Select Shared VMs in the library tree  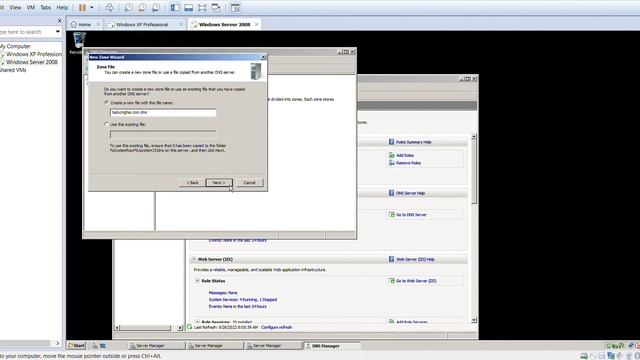[13, 70]
